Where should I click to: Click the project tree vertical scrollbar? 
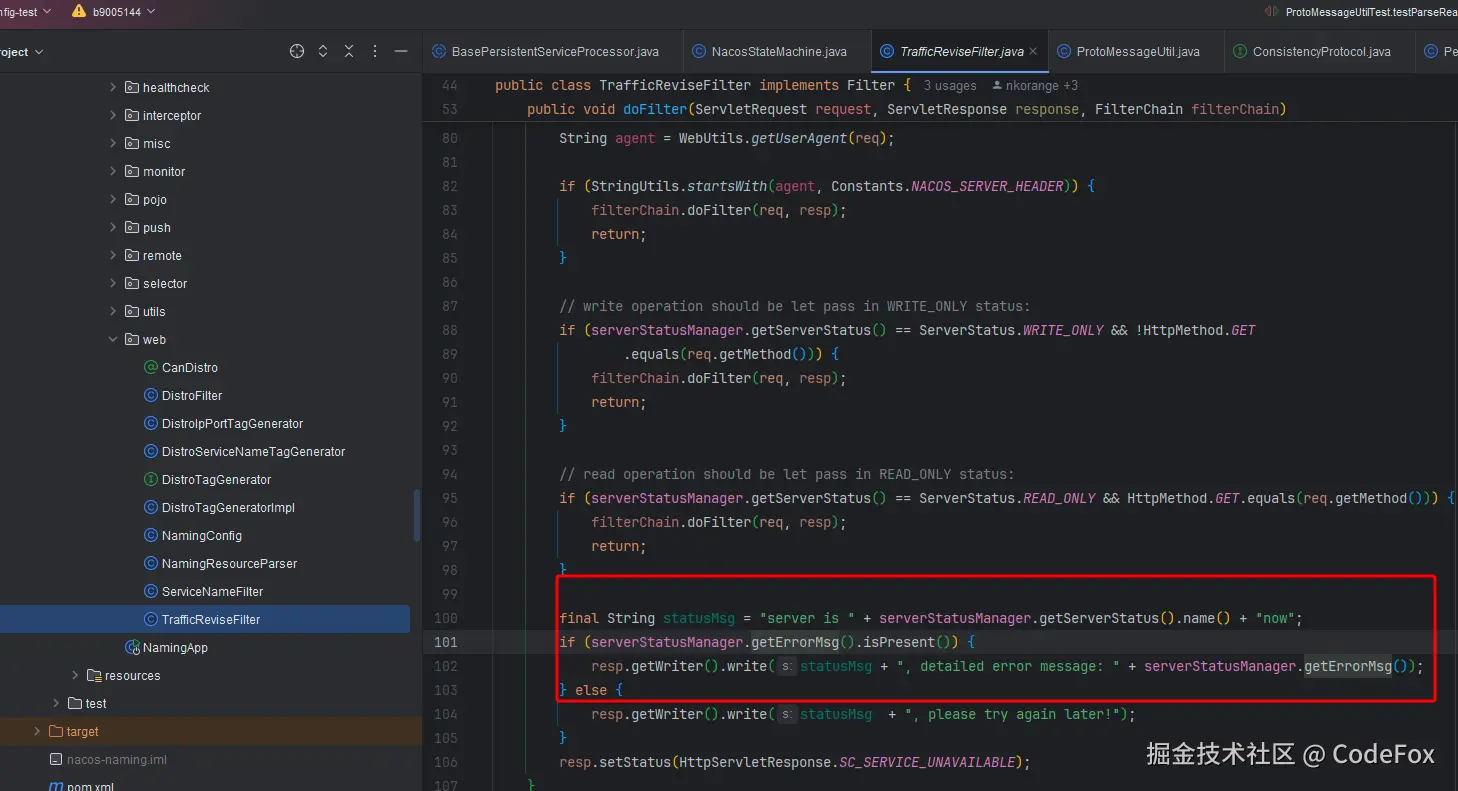pyautogui.click(x=416, y=516)
